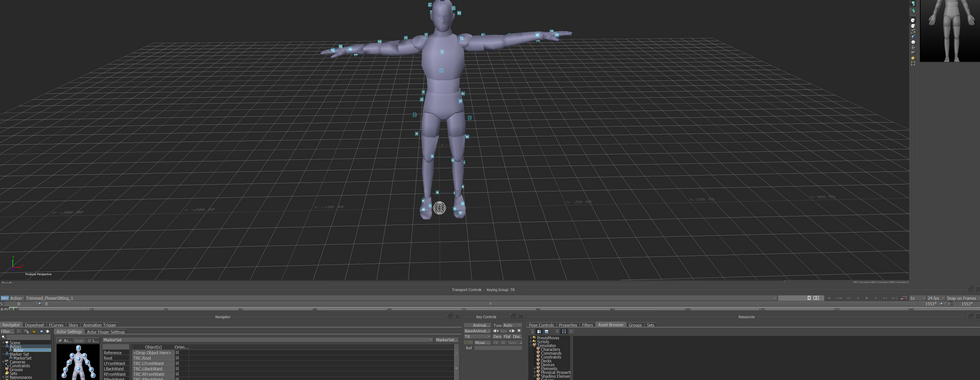Viewport: 980px width, 380px height.
Task: Select MarkerSet child node in Navigator tree
Action: click(22, 358)
